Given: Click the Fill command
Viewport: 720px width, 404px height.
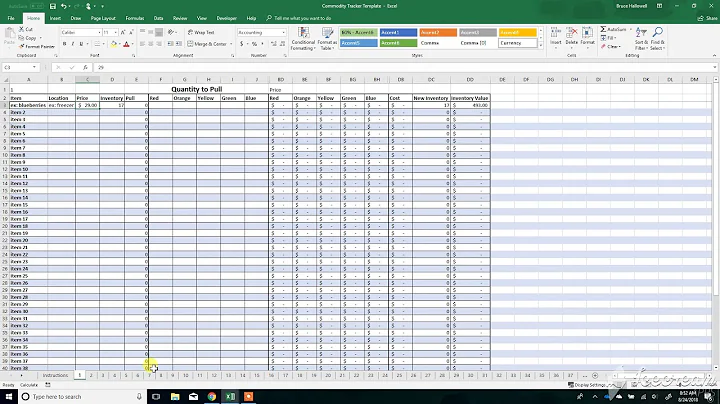Looking at the screenshot, I should coord(609,38).
